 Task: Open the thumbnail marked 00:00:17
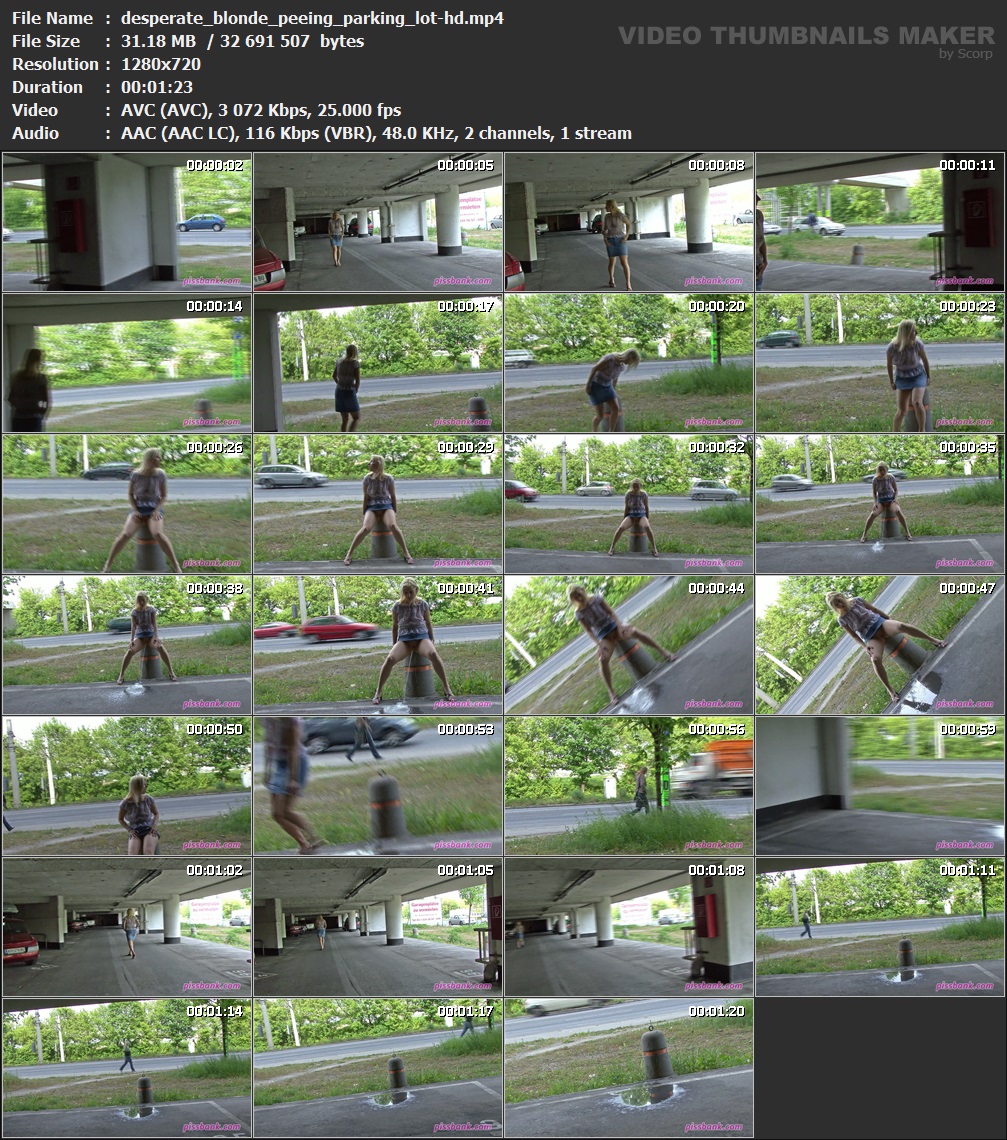point(378,363)
